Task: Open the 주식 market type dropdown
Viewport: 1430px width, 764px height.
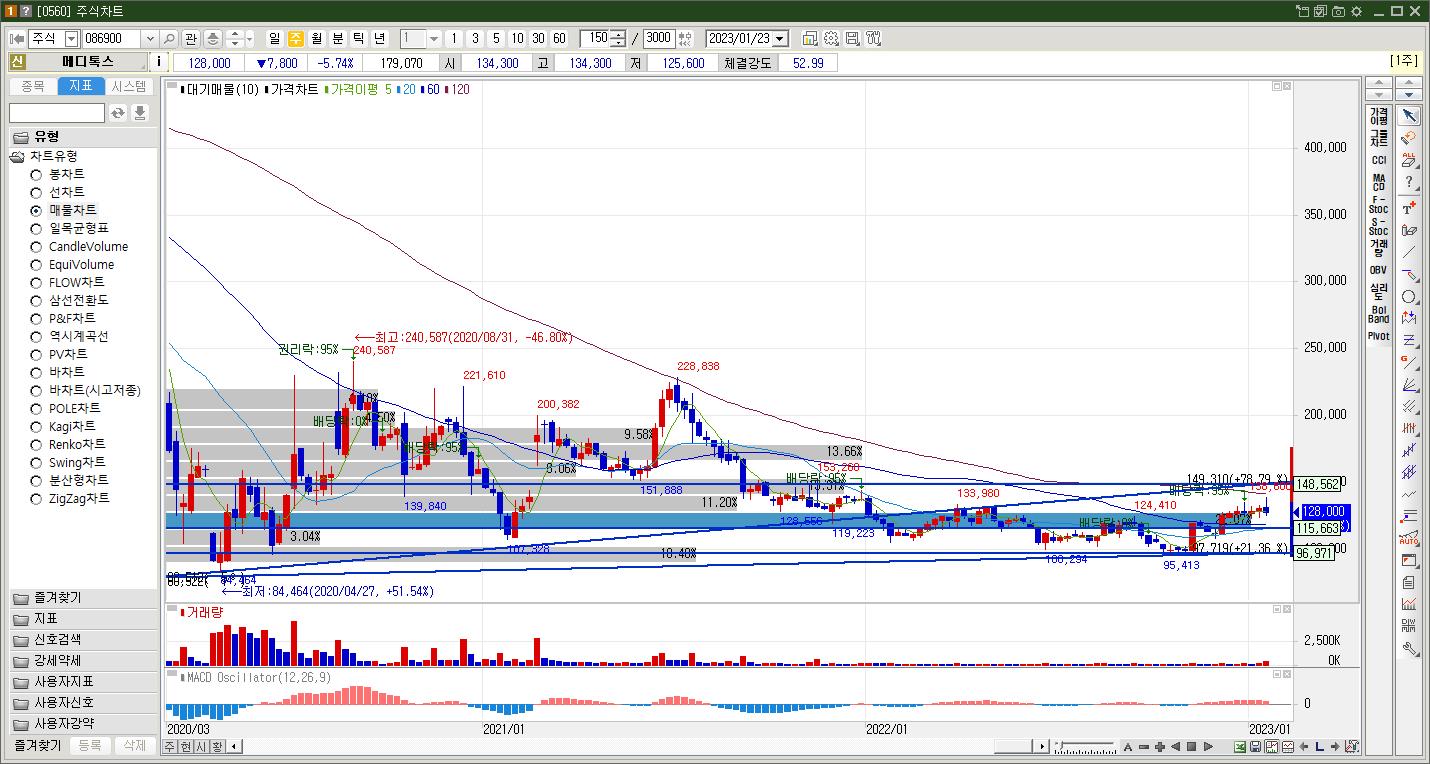Action: pos(71,39)
